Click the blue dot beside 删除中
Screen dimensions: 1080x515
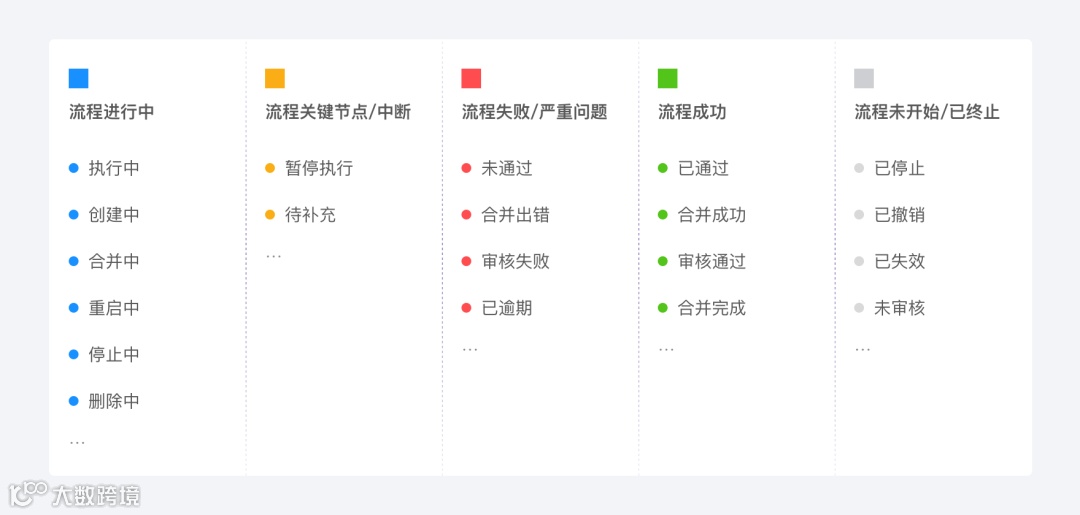tap(74, 401)
